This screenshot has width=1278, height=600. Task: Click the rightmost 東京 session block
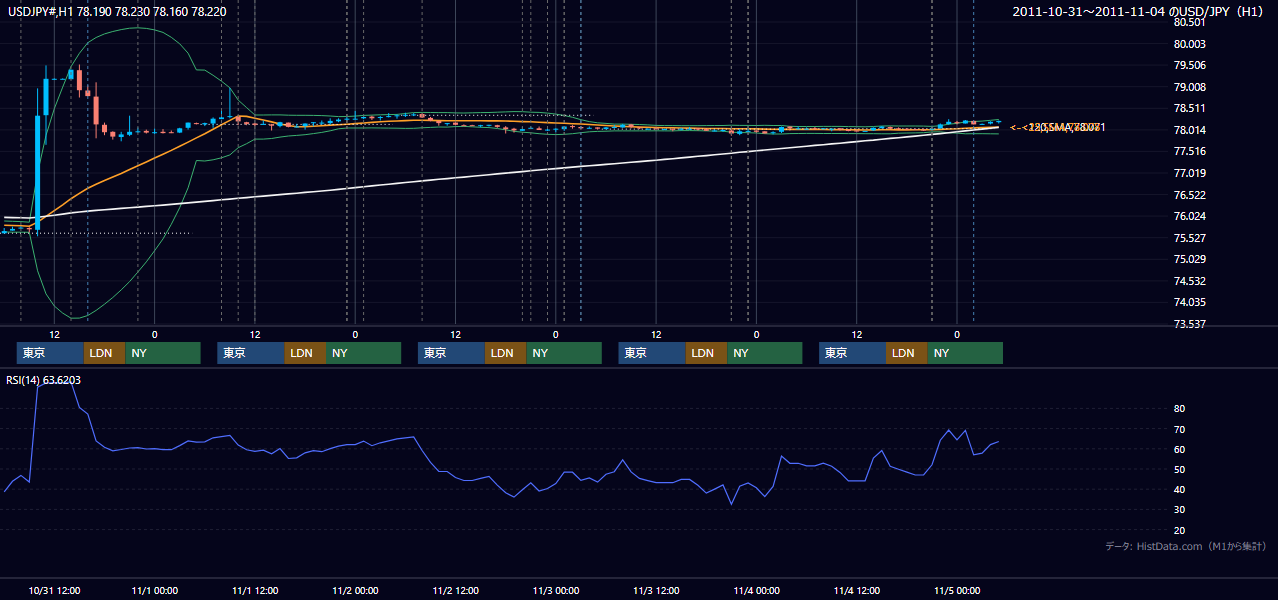pyautogui.click(x=852, y=353)
